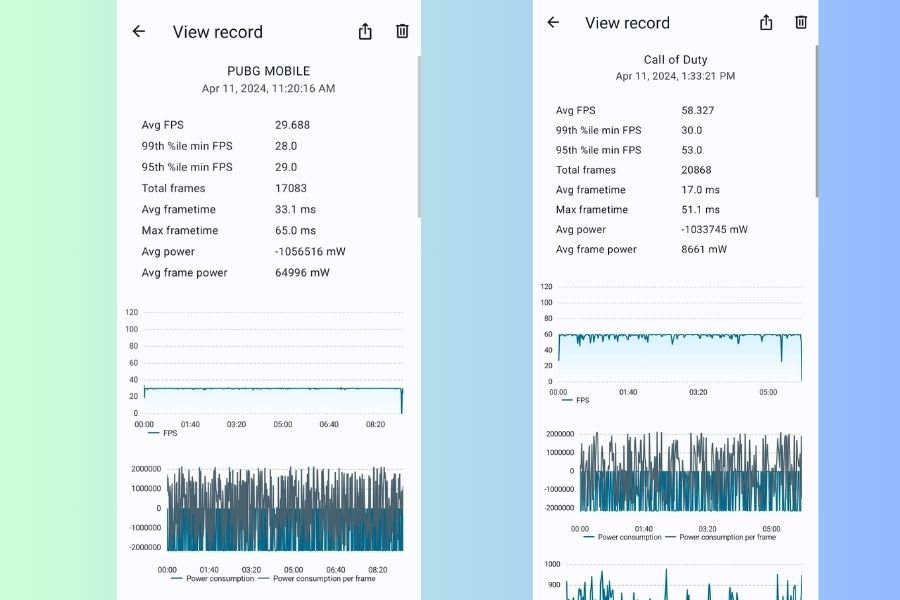Go back from Call of Duty record
The image size is (900, 600).
coord(553,22)
